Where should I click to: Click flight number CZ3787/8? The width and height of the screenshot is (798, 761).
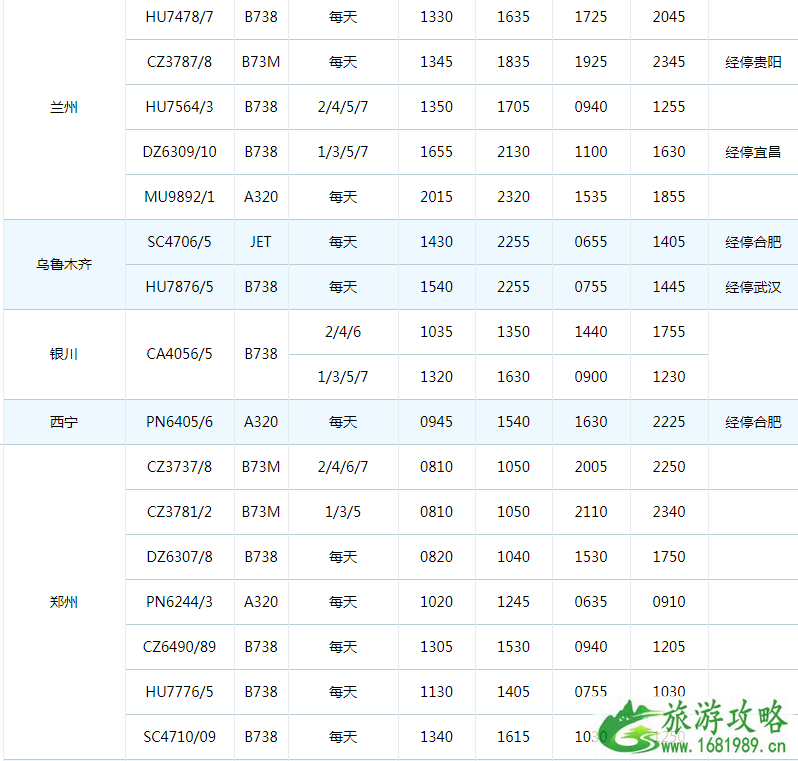179,62
